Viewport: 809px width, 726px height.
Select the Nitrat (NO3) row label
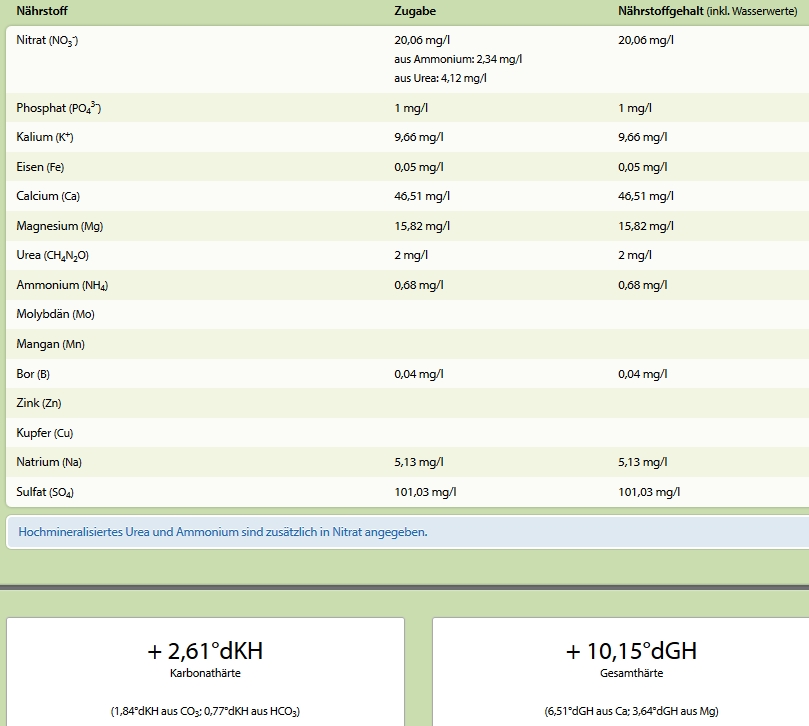pos(47,40)
